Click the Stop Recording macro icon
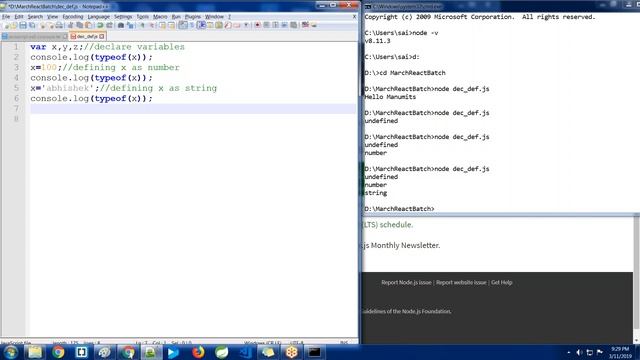 coord(266,25)
